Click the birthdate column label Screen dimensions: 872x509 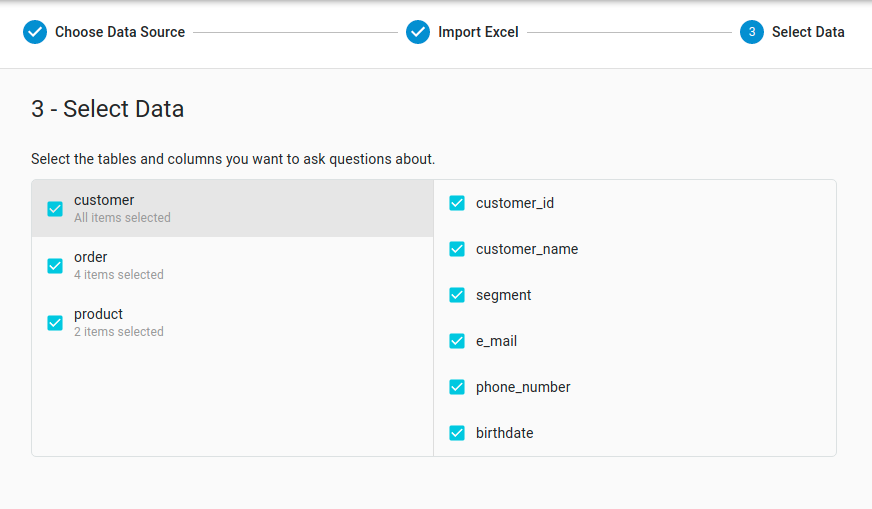(x=504, y=433)
